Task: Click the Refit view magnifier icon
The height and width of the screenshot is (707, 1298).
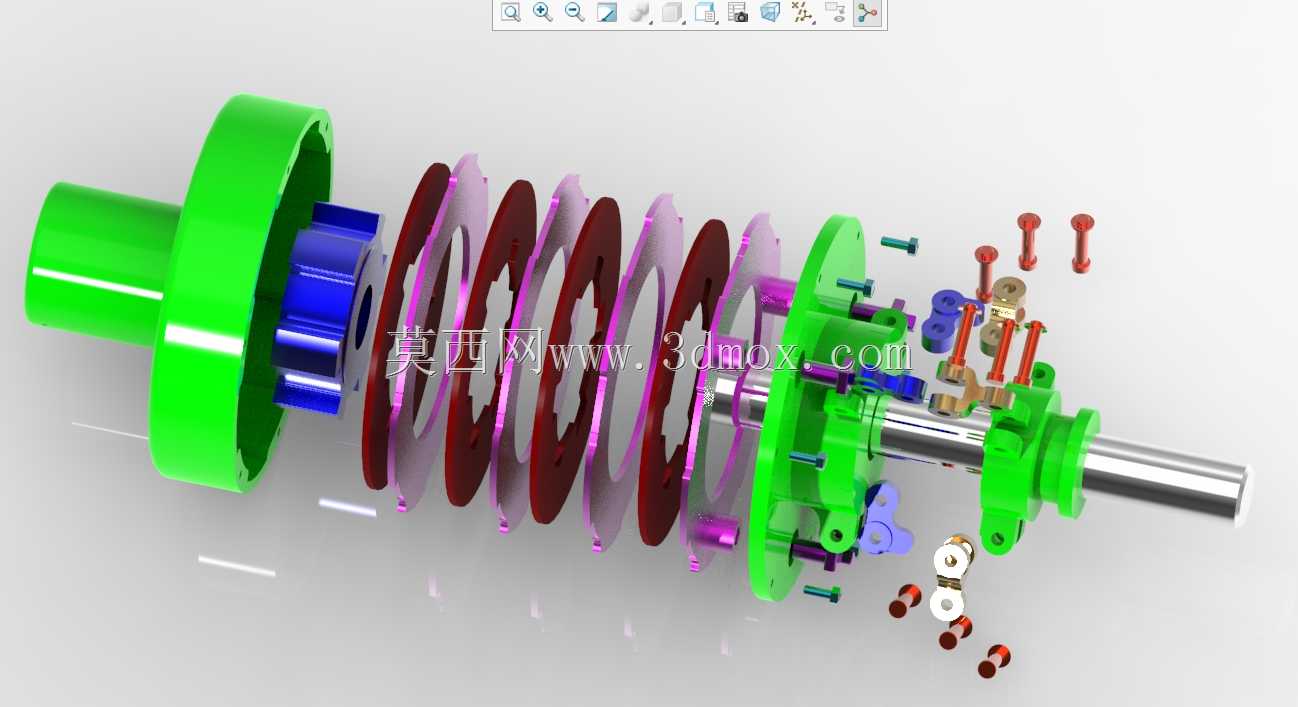Action: (x=510, y=13)
